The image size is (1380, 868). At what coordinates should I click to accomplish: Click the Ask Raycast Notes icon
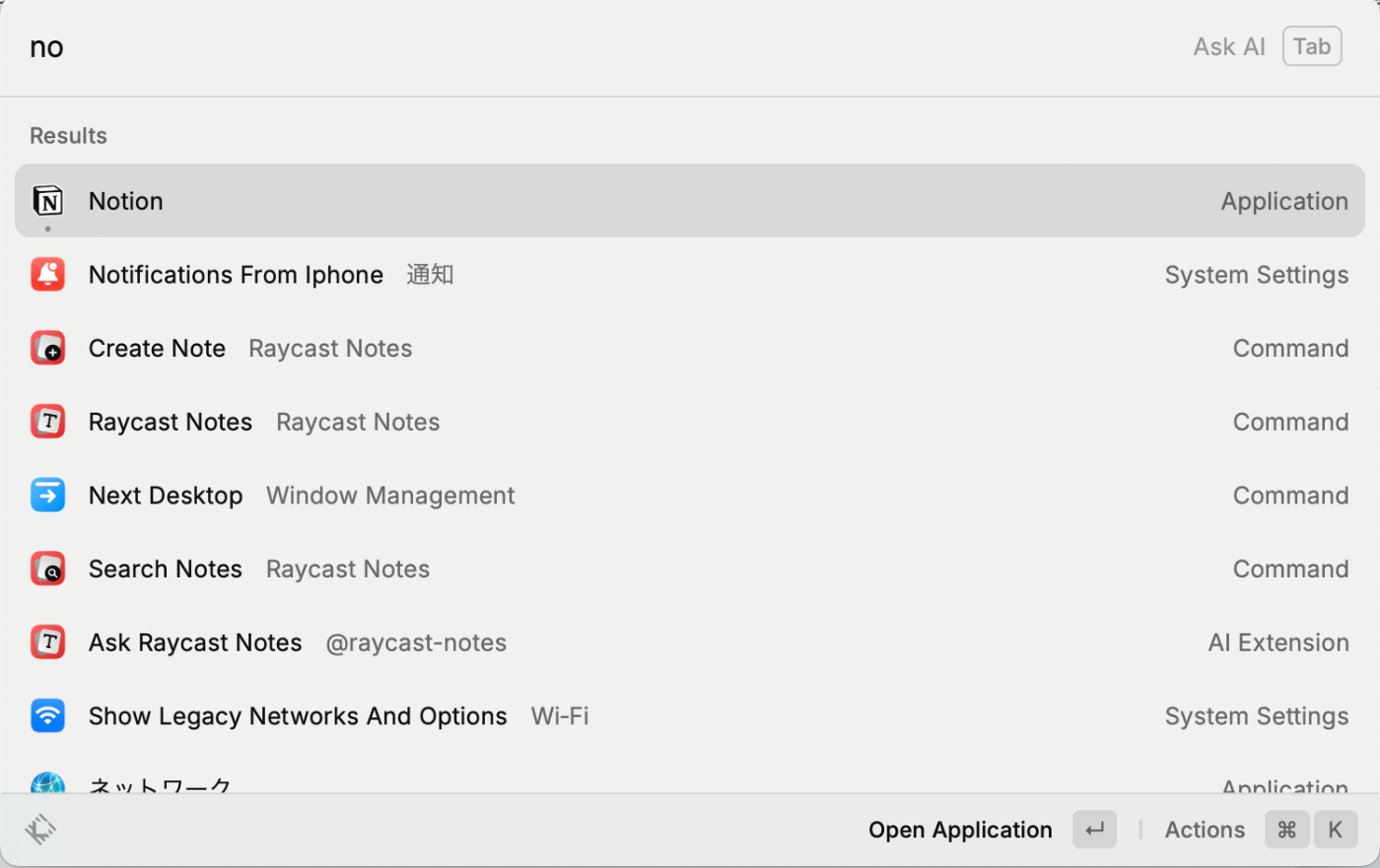(47, 642)
